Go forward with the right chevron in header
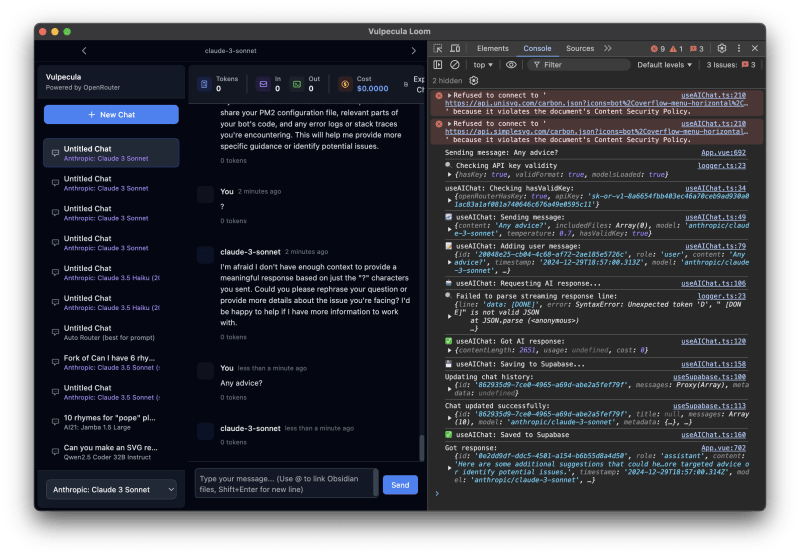This screenshot has width=800, height=556. [413, 50]
